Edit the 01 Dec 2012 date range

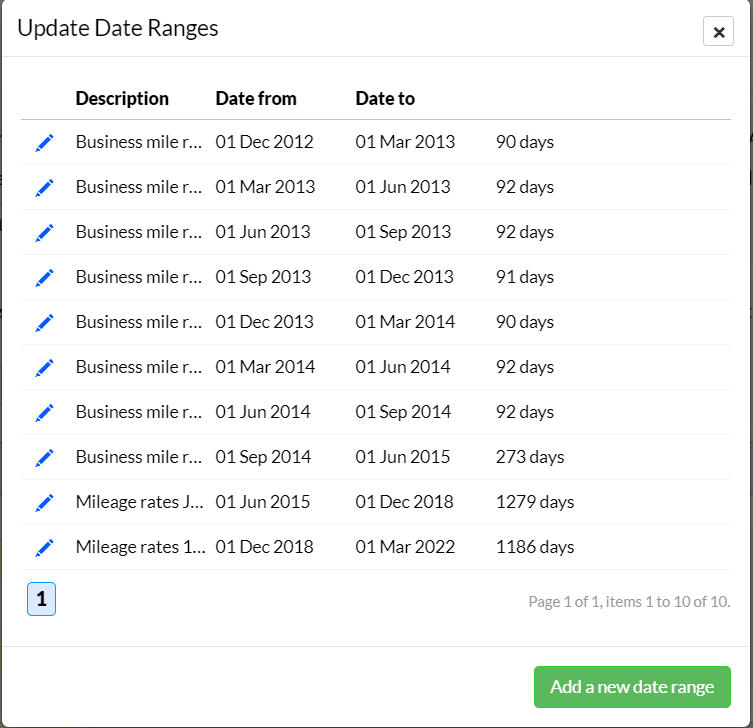coord(44,143)
